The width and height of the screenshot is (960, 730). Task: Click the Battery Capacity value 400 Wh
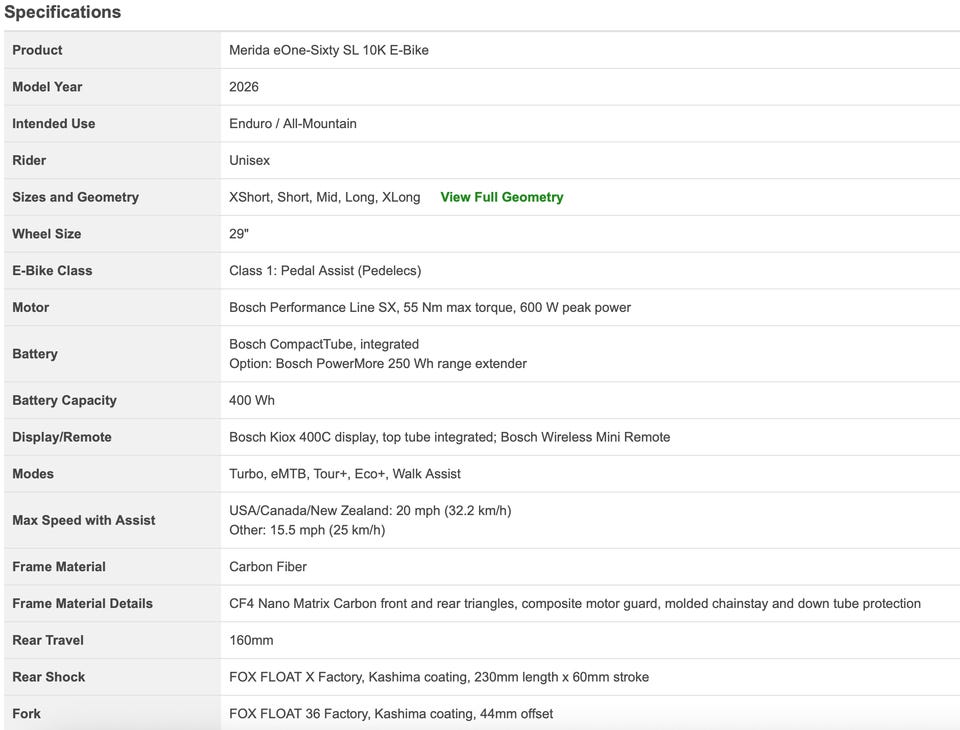[x=252, y=400]
